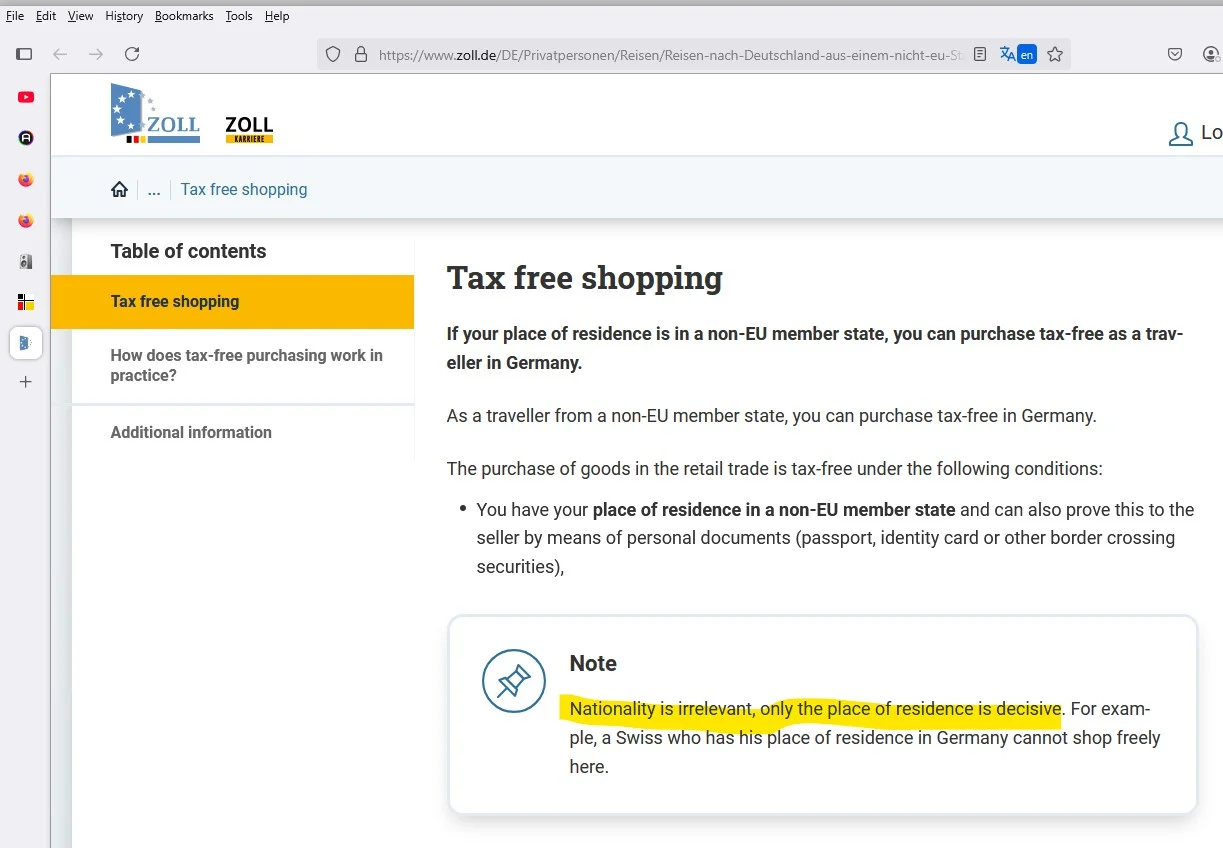Toggle reader view for this page
The image size is (1223, 848).
click(980, 55)
